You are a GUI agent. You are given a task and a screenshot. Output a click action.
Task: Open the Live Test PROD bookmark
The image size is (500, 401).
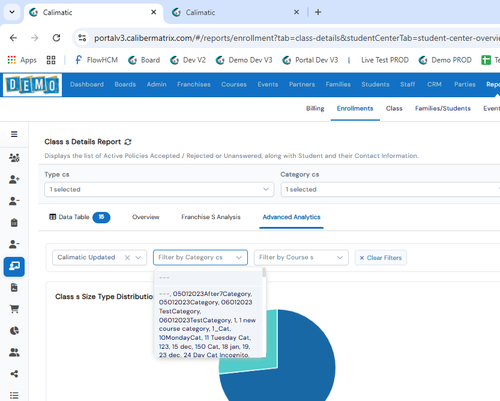pyautogui.click(x=379, y=60)
